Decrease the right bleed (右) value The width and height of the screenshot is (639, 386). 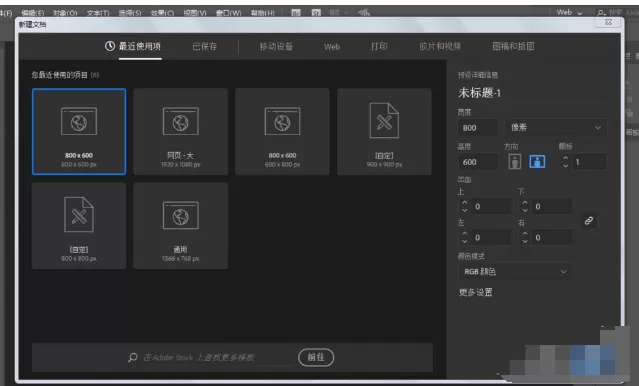[525, 241]
